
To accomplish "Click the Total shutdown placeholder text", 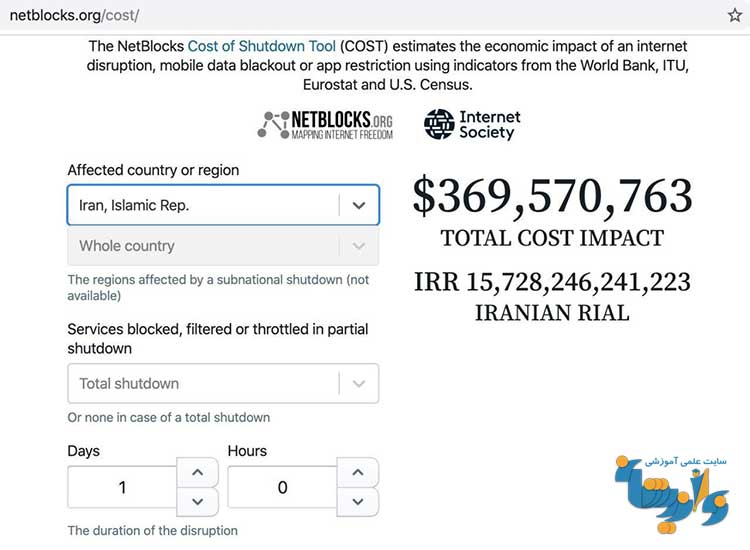I will click(129, 384).
